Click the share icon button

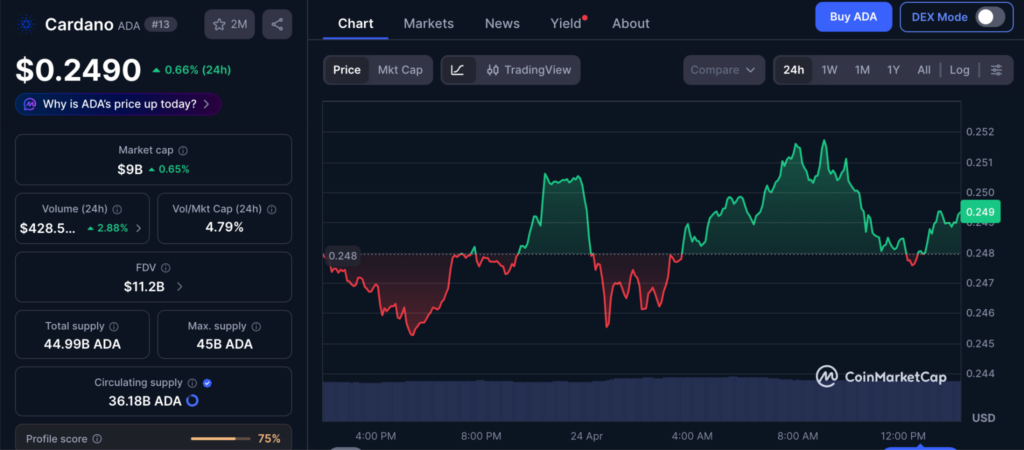point(277,24)
